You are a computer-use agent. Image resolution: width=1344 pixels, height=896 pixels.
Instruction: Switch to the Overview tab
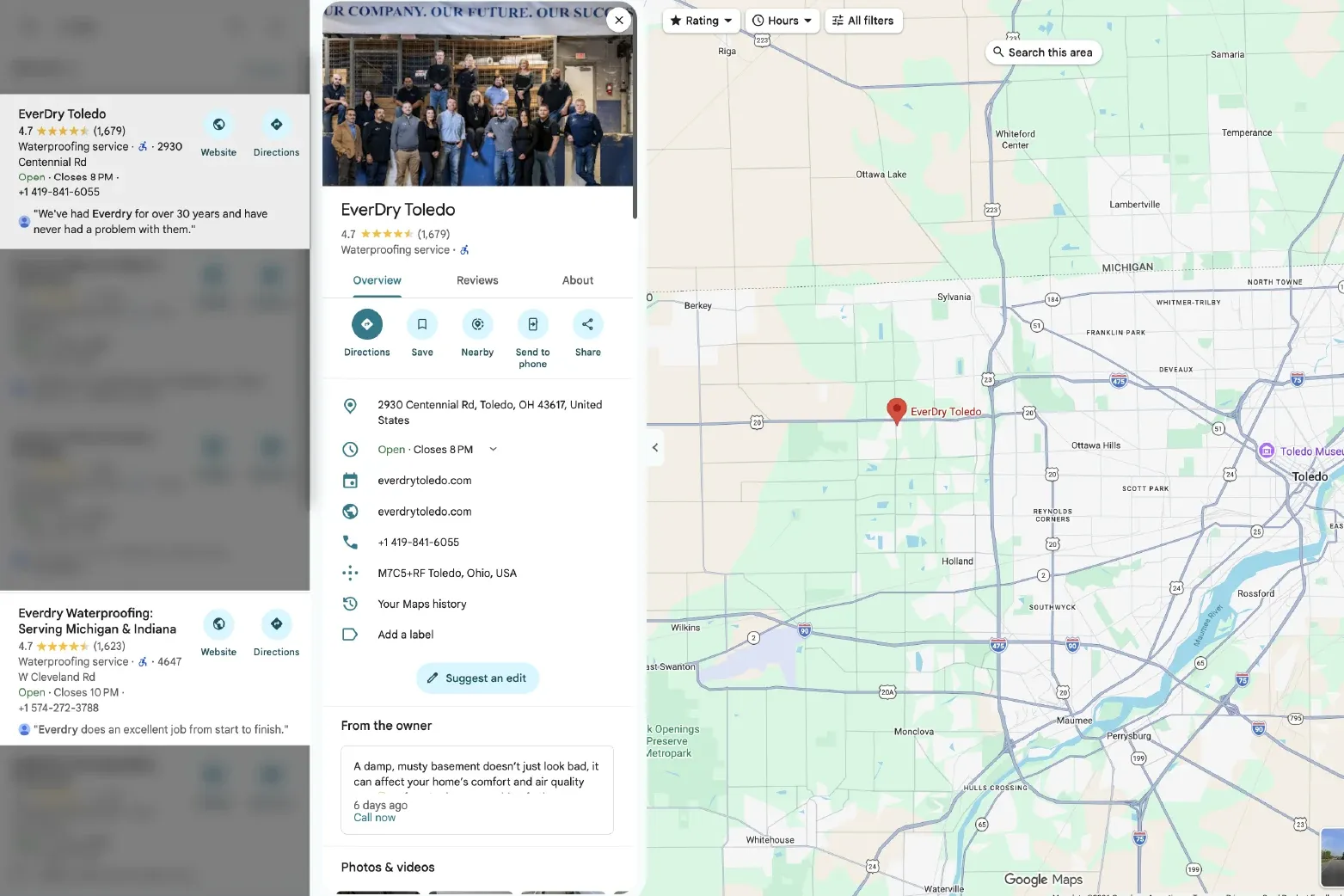[377, 280]
